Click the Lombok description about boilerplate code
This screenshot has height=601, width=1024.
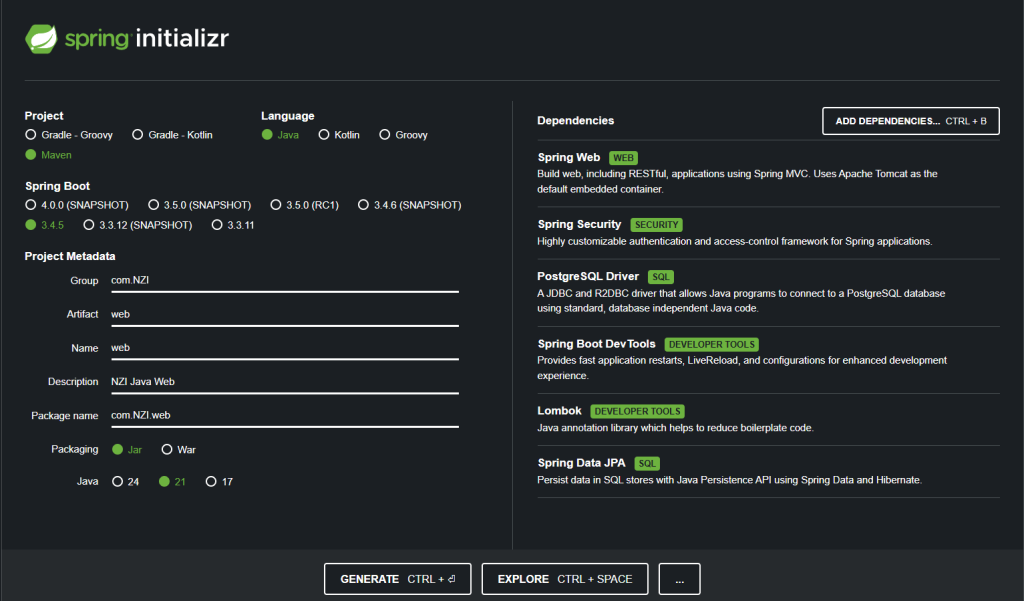[675, 428]
